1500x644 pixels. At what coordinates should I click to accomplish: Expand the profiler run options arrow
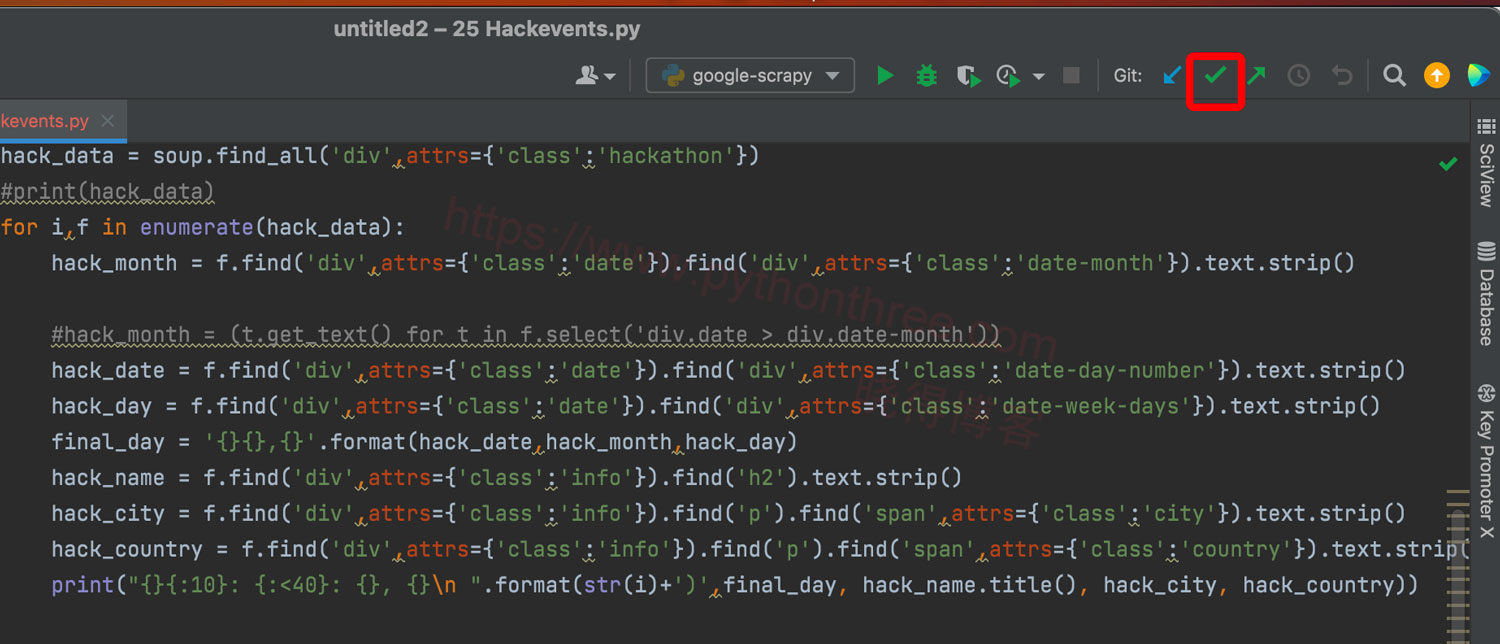tap(1038, 76)
